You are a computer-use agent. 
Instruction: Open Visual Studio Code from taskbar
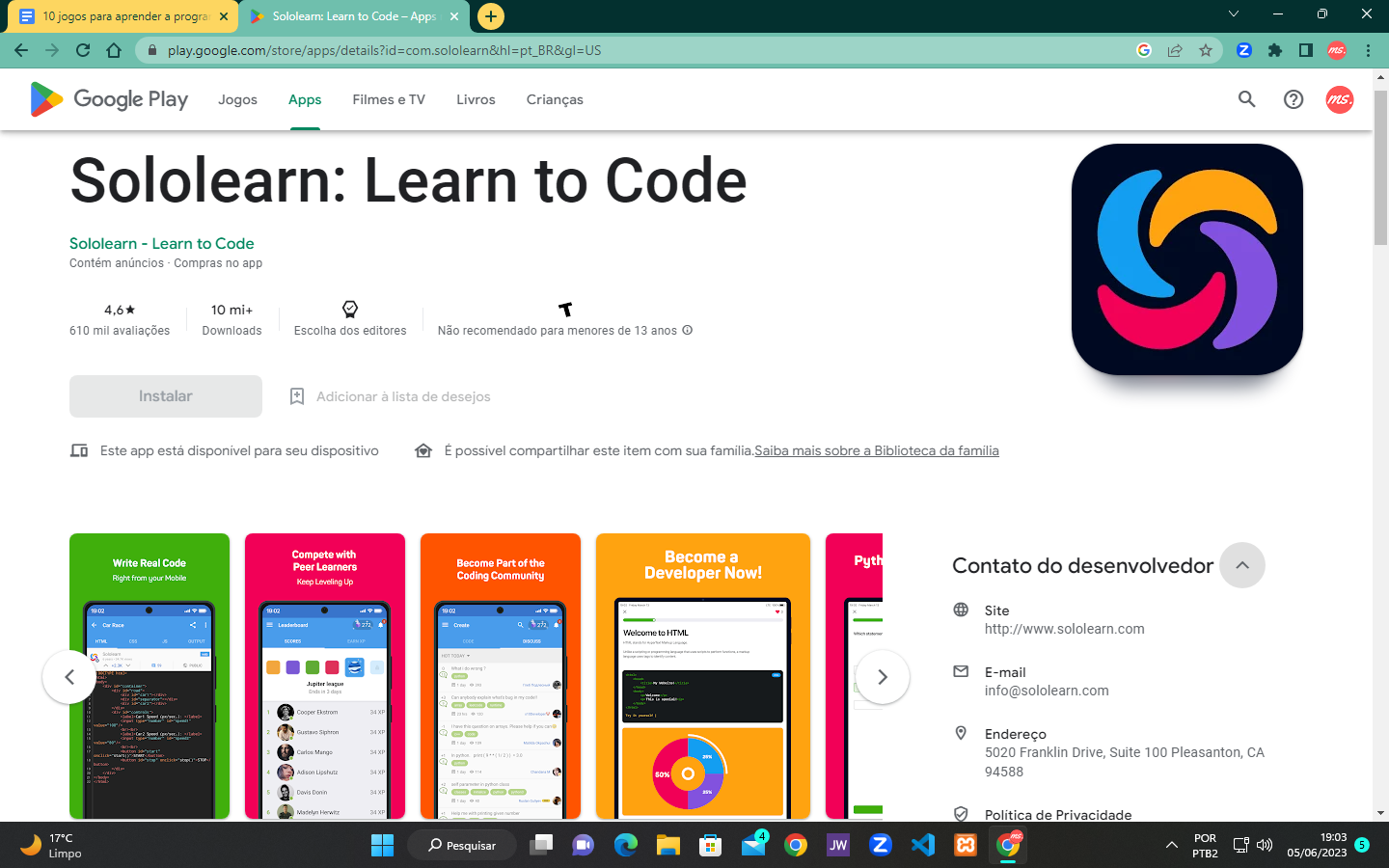(x=923, y=846)
